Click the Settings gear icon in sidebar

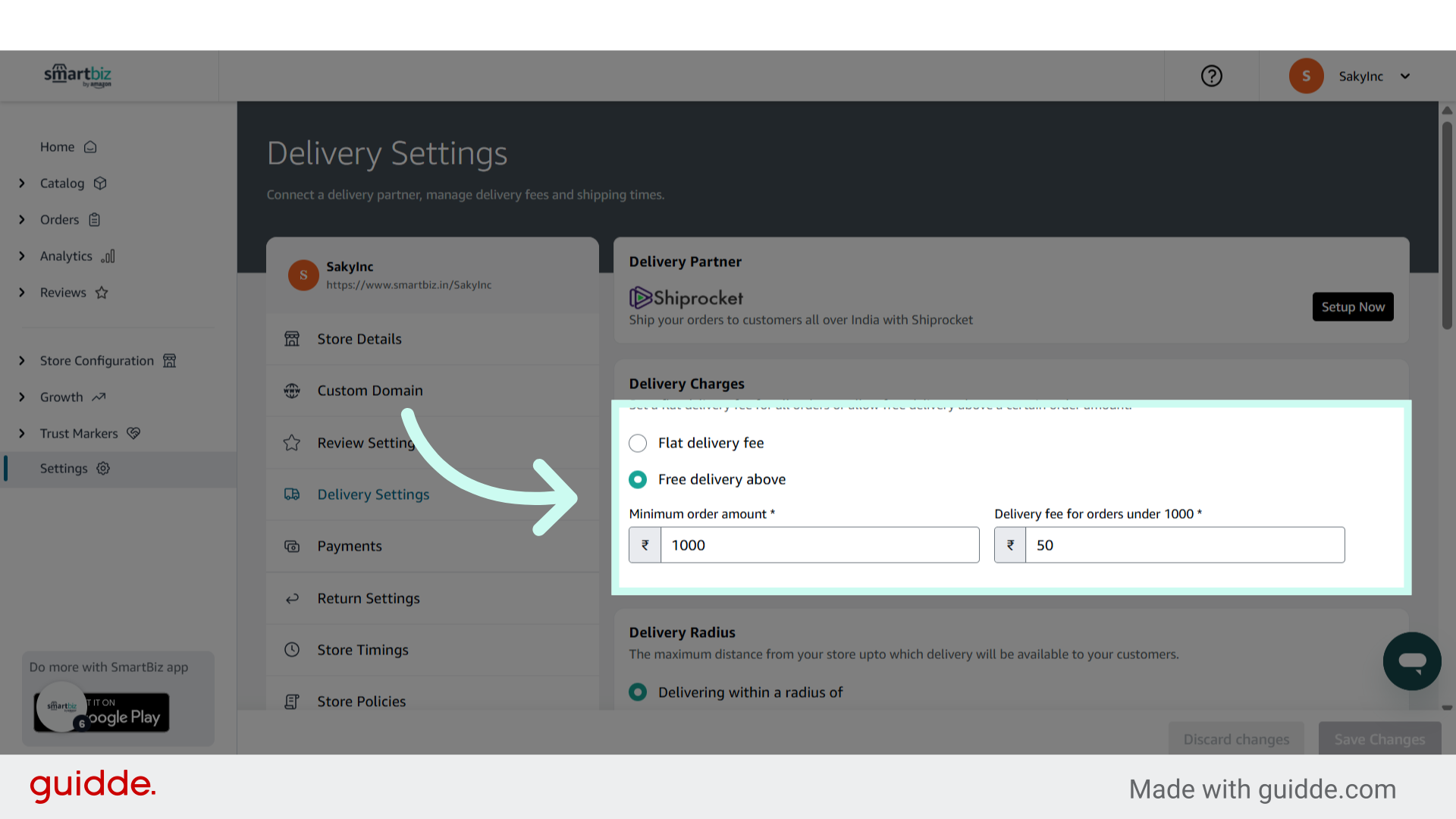(x=103, y=469)
